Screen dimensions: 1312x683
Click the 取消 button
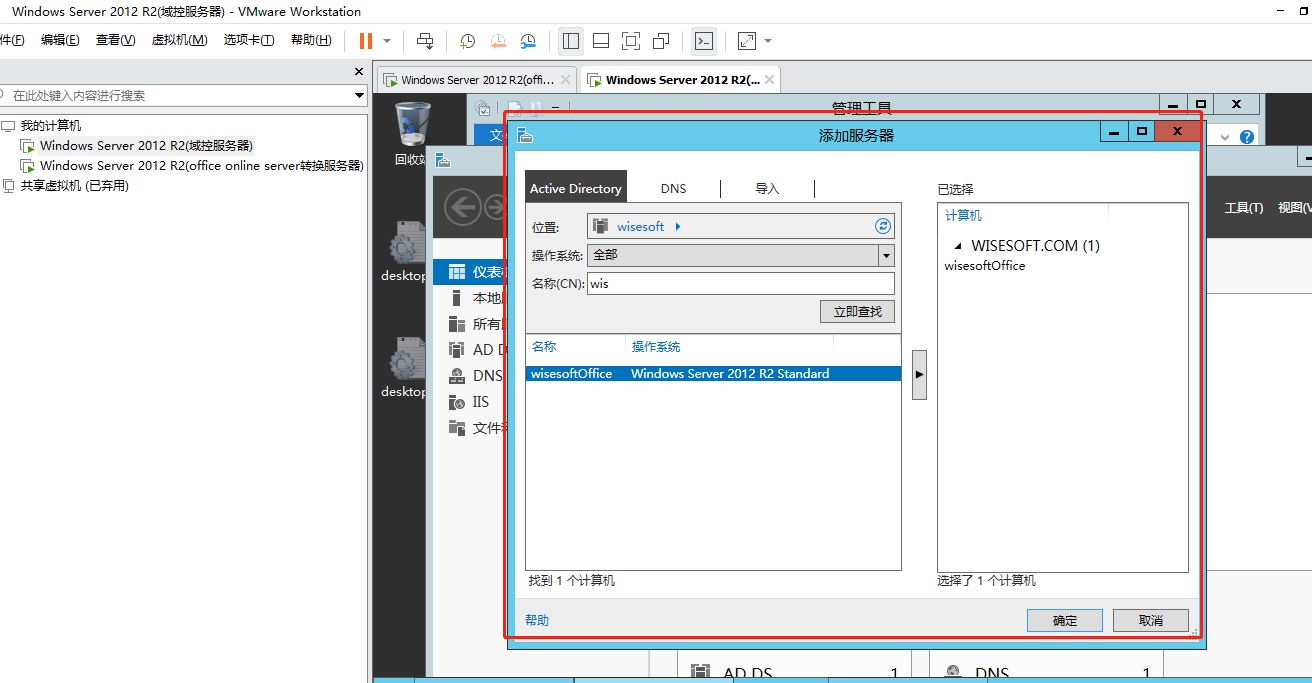1151,620
